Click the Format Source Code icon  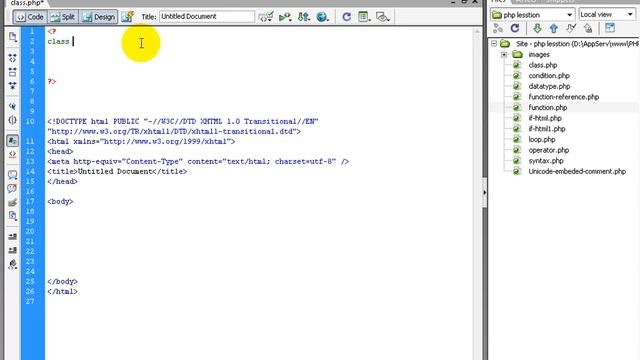point(13,264)
